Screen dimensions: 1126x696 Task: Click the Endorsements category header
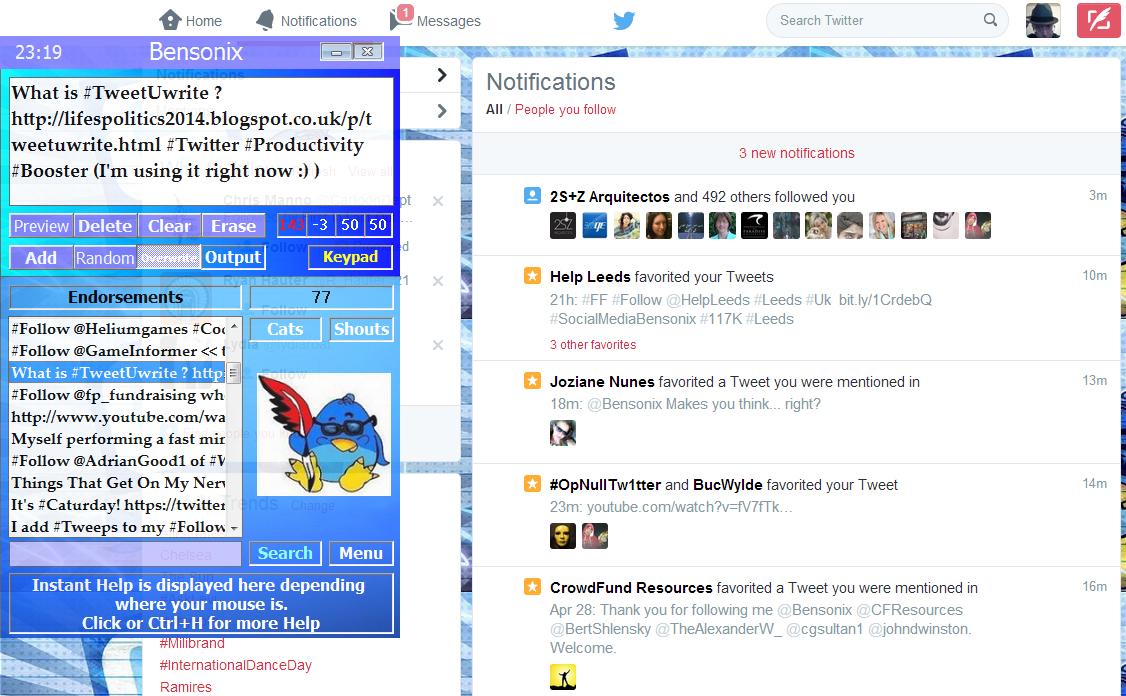coord(126,297)
